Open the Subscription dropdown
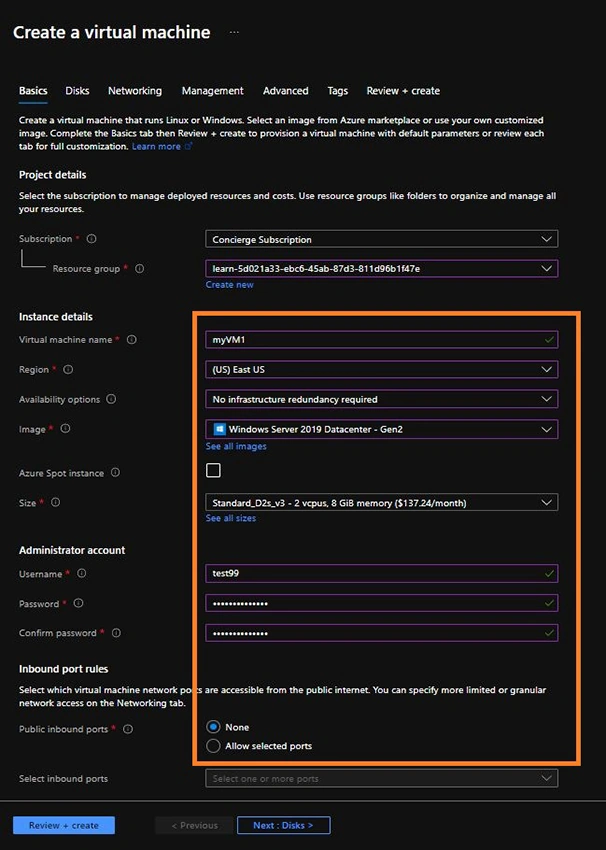The width and height of the screenshot is (606, 850). pos(382,239)
